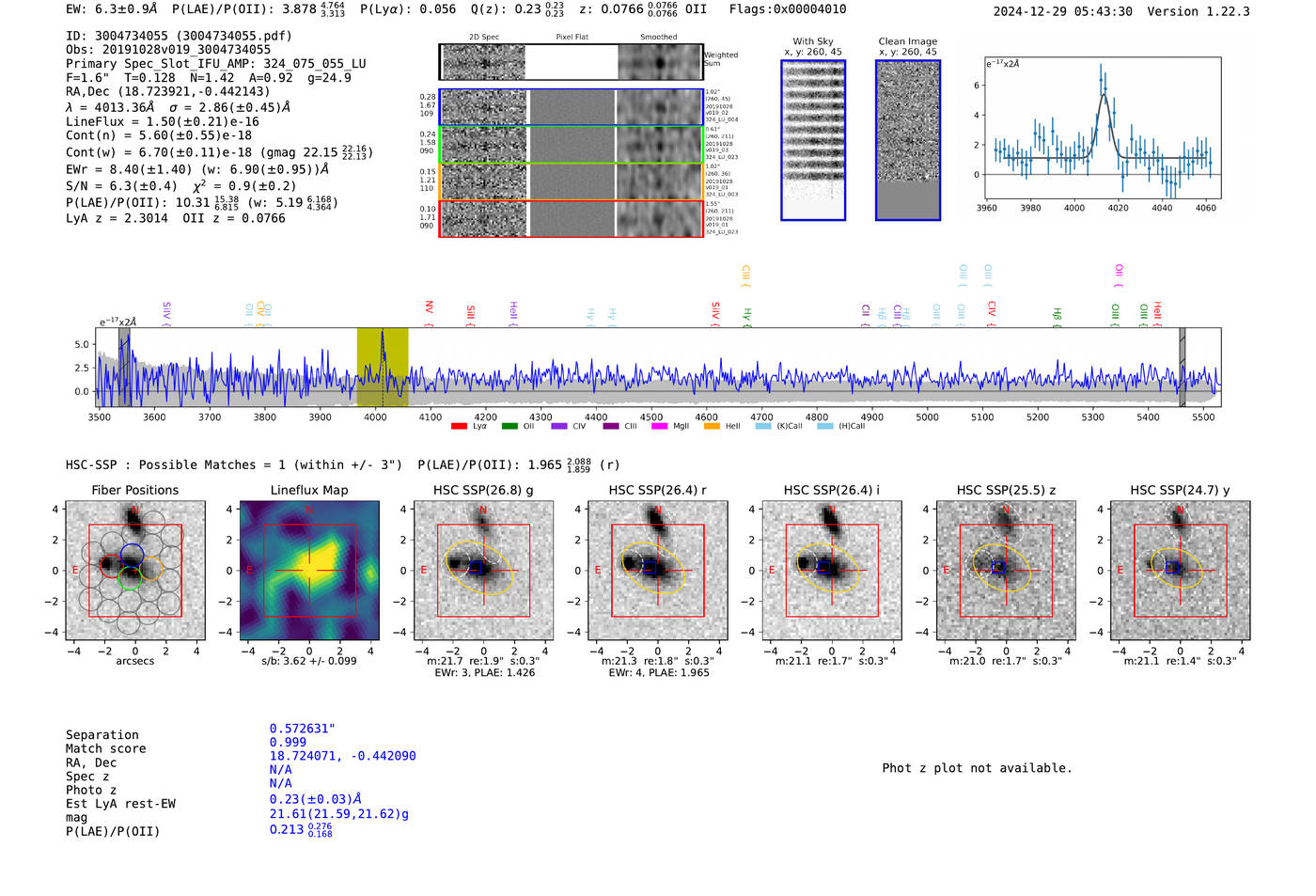Screen dimensions: 1316x896
Task: Click the gray shaded band near 5460
Action: pos(1183,367)
